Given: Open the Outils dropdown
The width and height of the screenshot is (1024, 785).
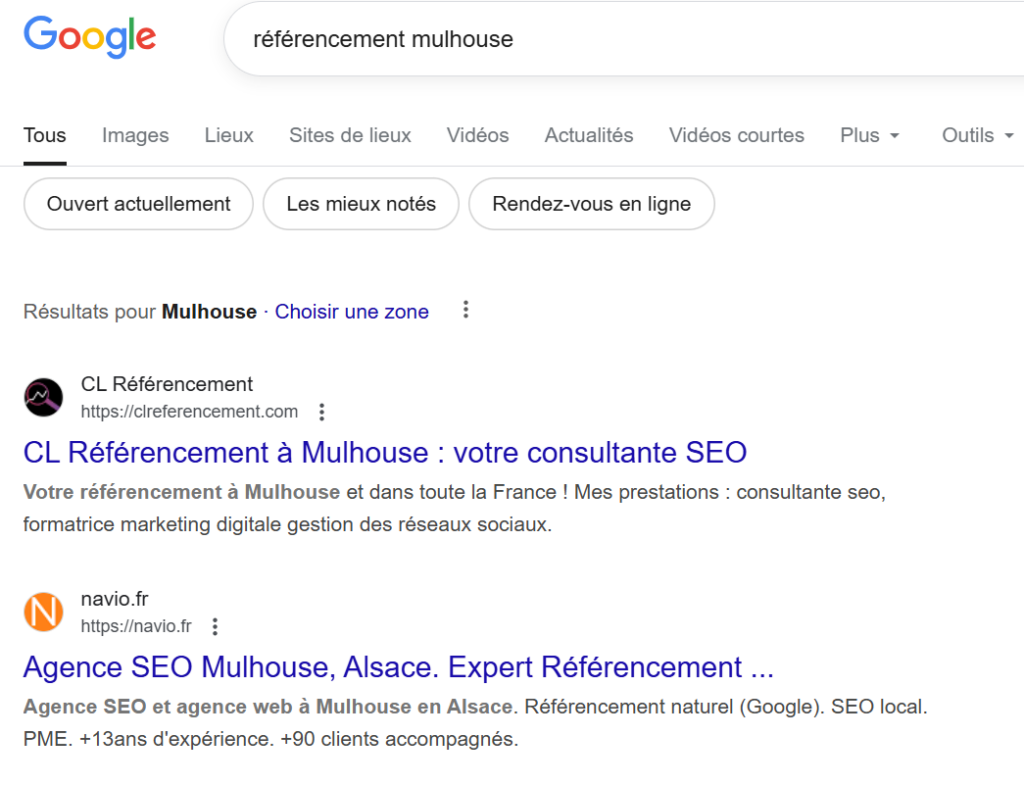Looking at the screenshot, I should coord(977,135).
